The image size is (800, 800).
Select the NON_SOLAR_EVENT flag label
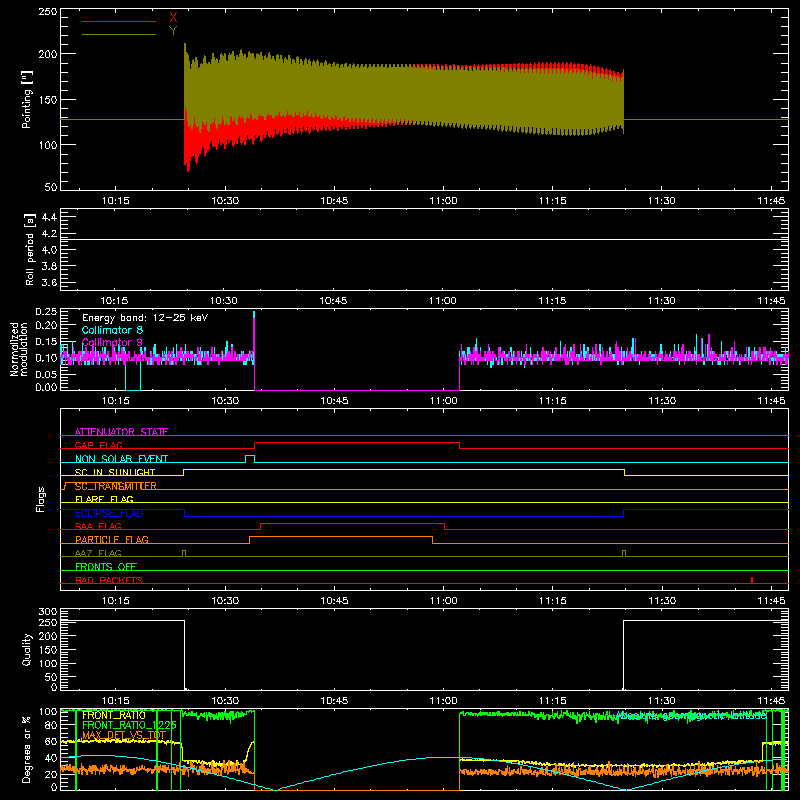[121, 459]
